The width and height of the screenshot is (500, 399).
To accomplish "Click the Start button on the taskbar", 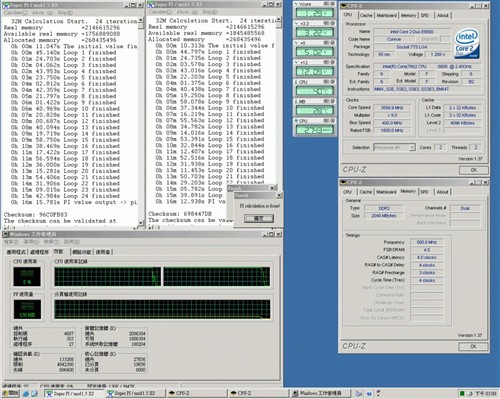I will [x=11, y=393].
